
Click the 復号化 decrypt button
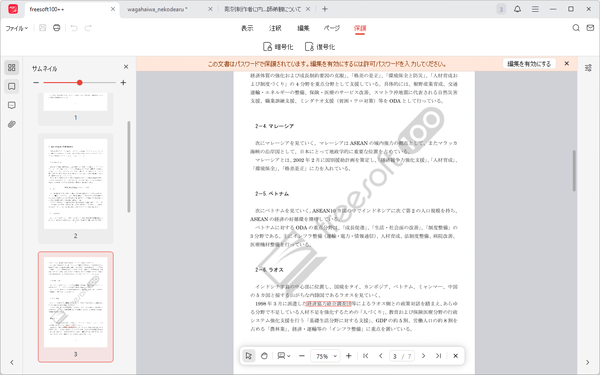pyautogui.click(x=320, y=47)
